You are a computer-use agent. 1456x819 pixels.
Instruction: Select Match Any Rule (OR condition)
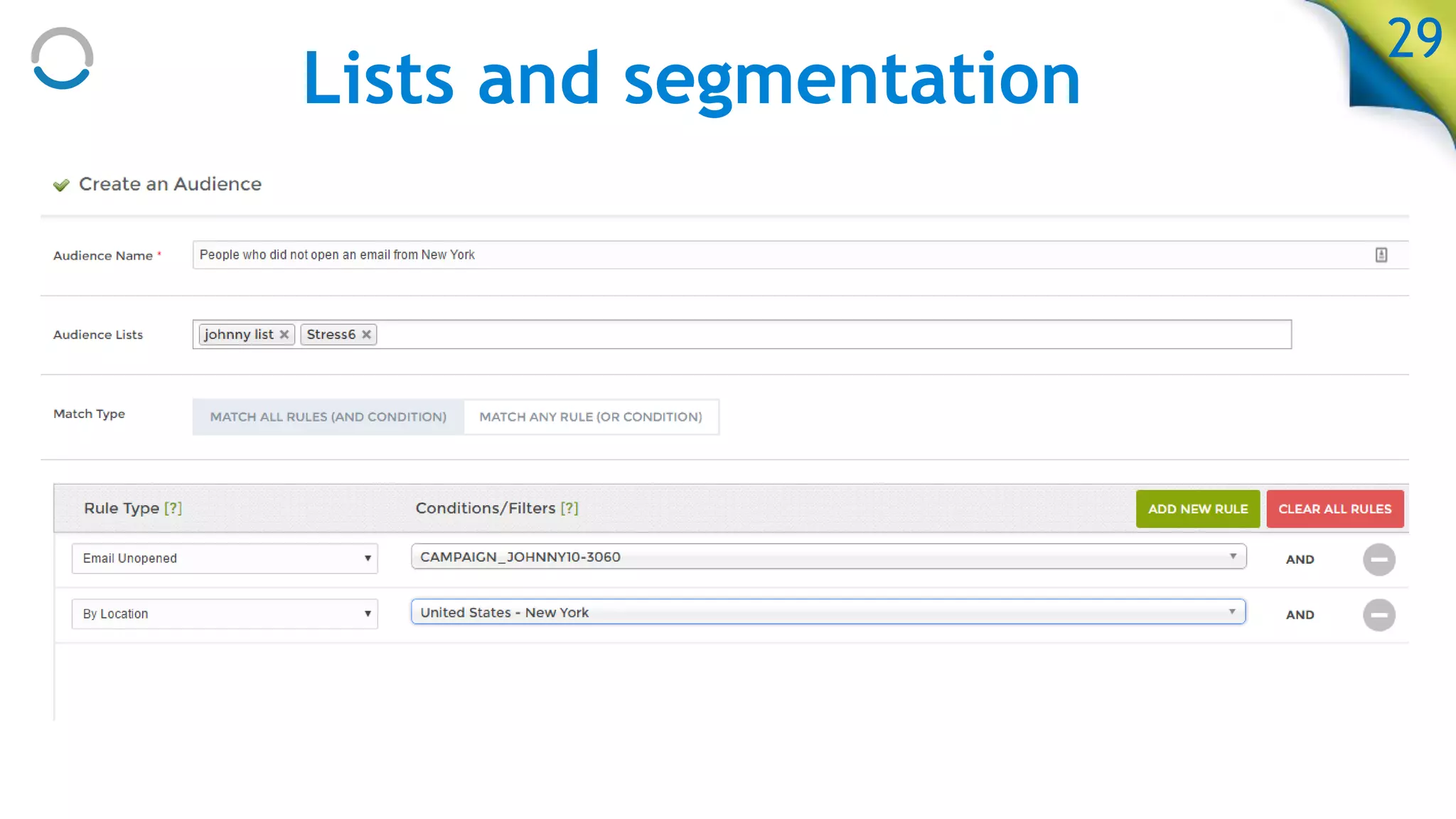click(x=590, y=417)
